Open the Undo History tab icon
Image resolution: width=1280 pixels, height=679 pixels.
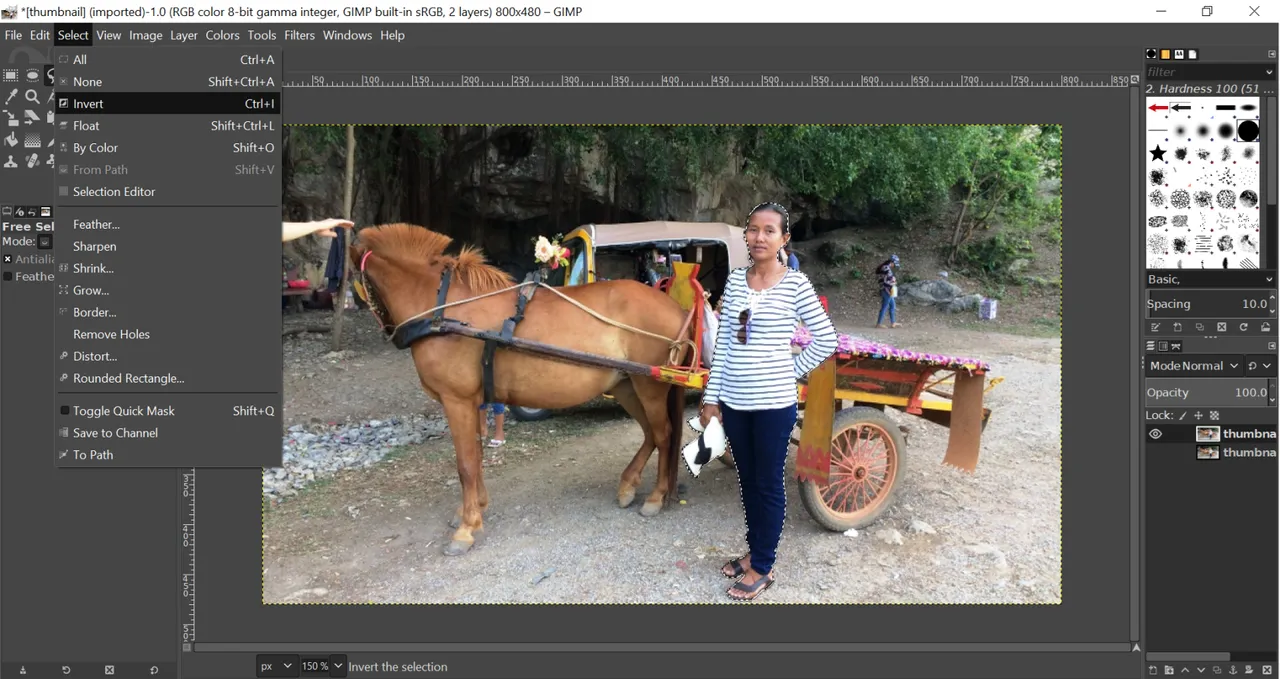(x=32, y=212)
